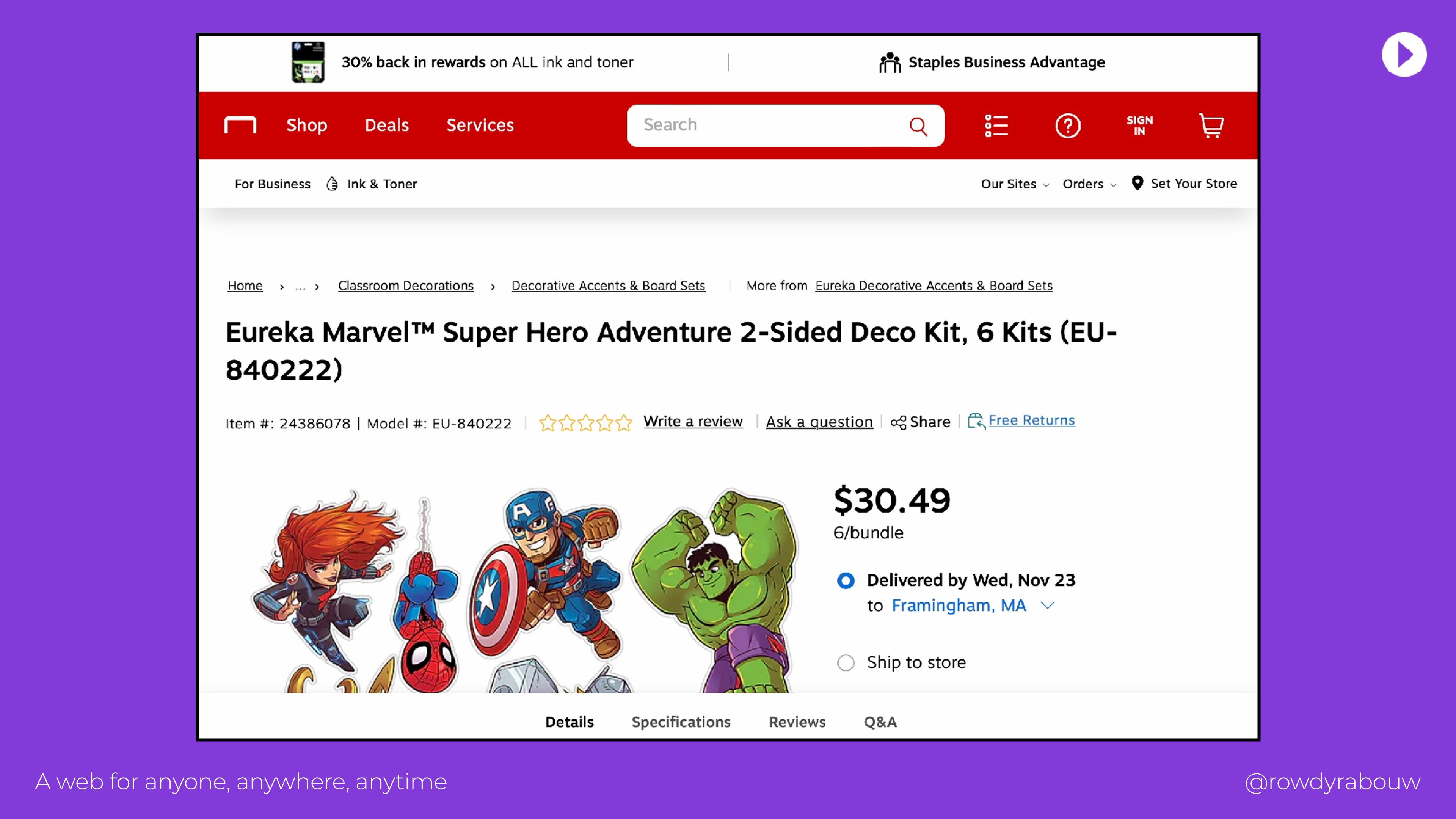Click the Set Your Store pin icon
1456x819 pixels.
pyautogui.click(x=1137, y=183)
